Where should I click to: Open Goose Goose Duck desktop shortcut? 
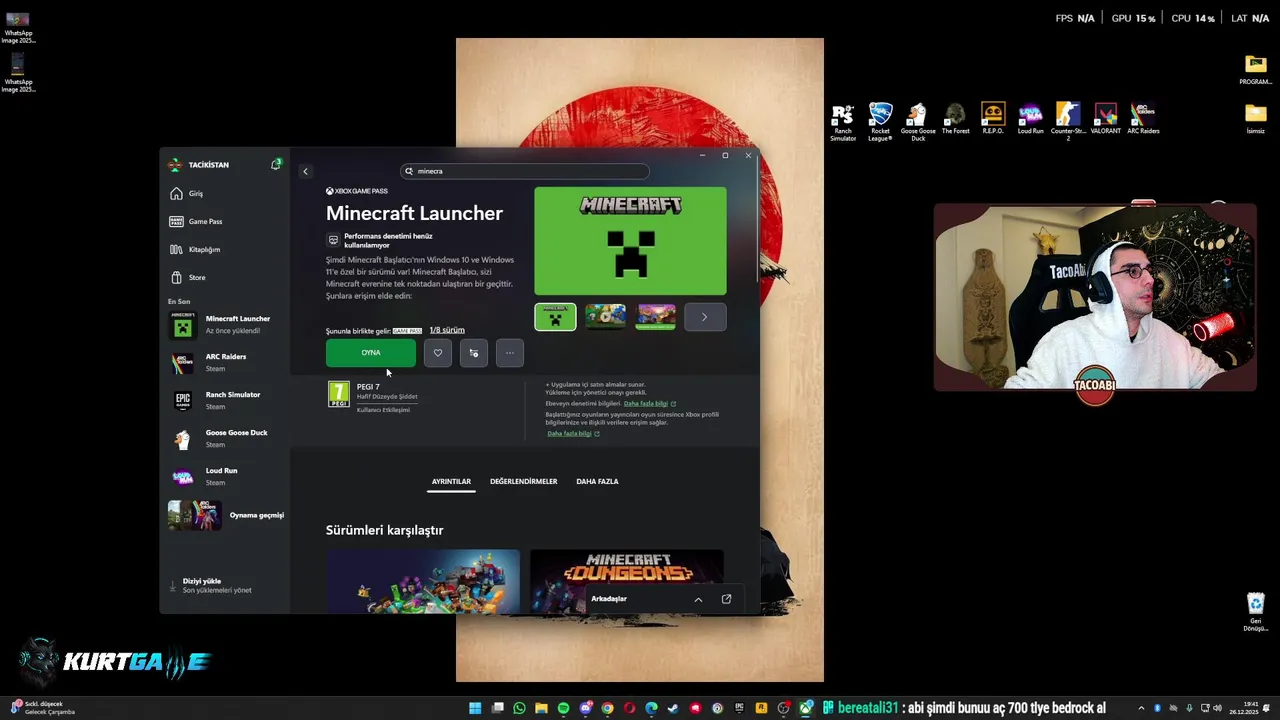click(x=918, y=122)
